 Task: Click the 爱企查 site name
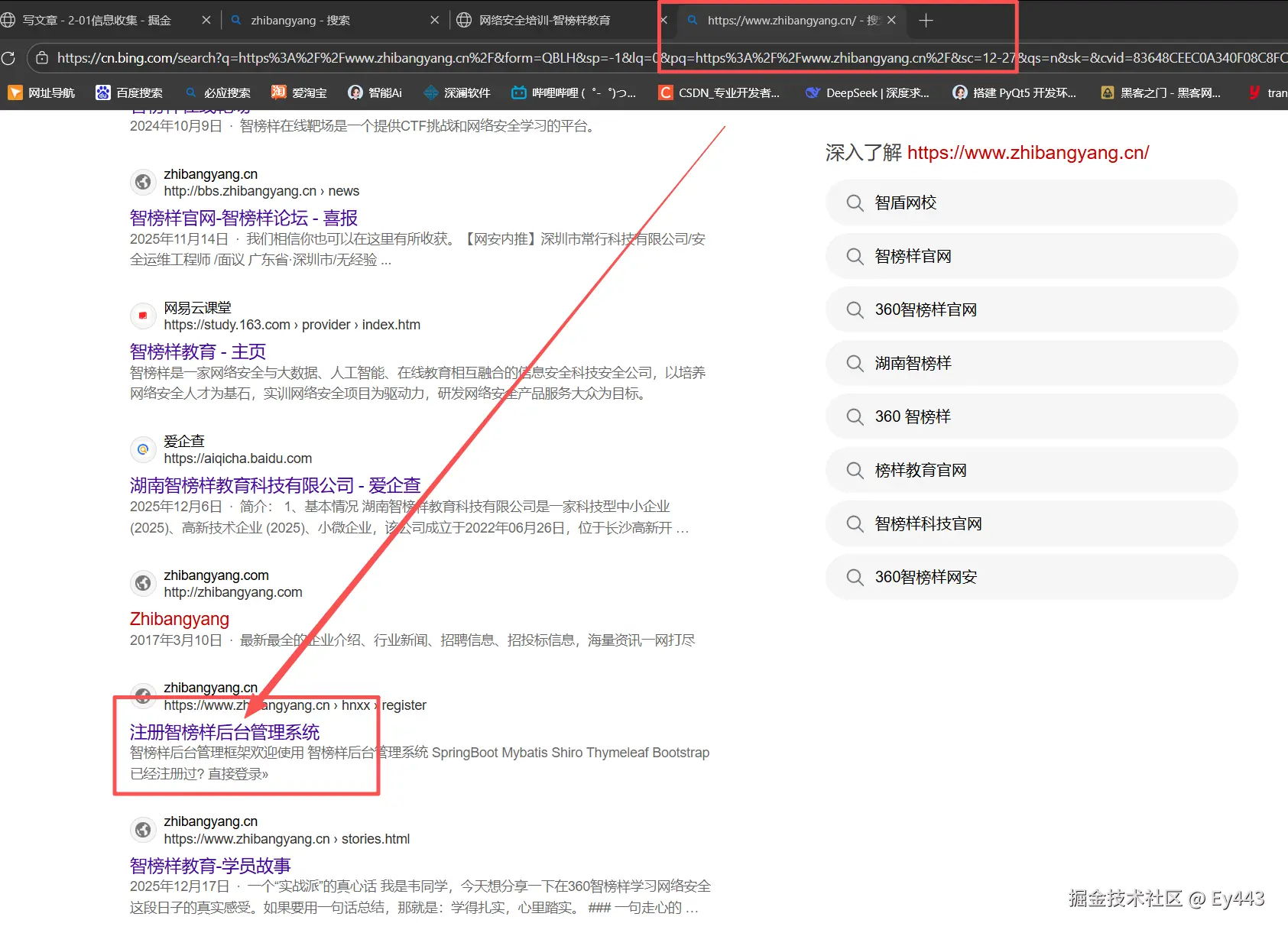coord(184,441)
